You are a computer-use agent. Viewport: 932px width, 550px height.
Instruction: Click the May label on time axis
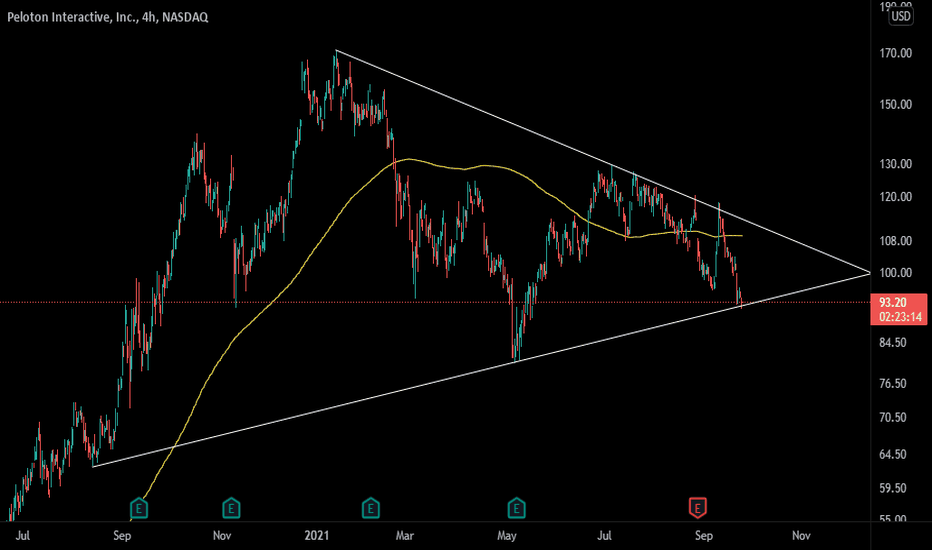pos(507,536)
